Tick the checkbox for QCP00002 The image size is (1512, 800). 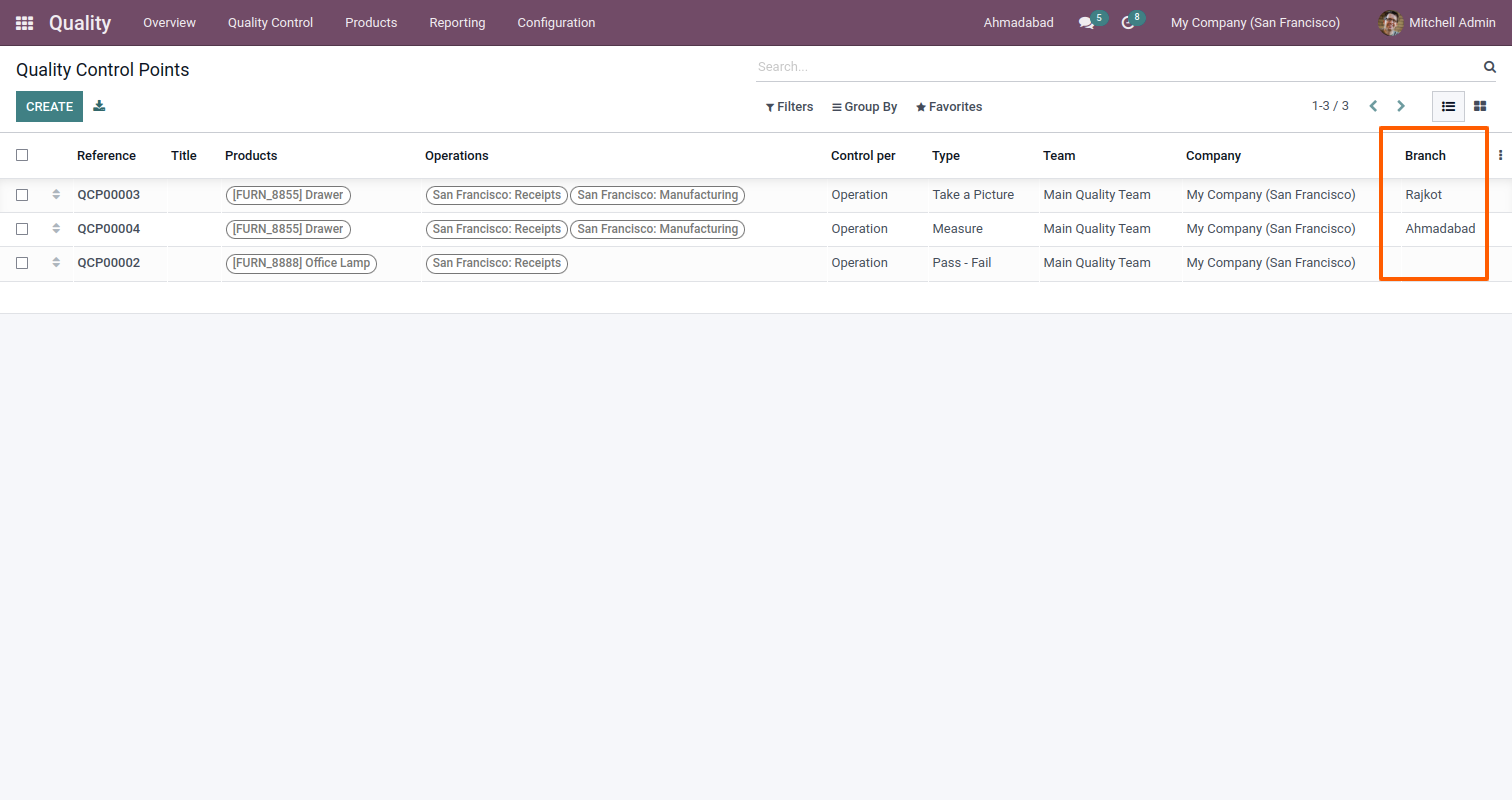22,263
